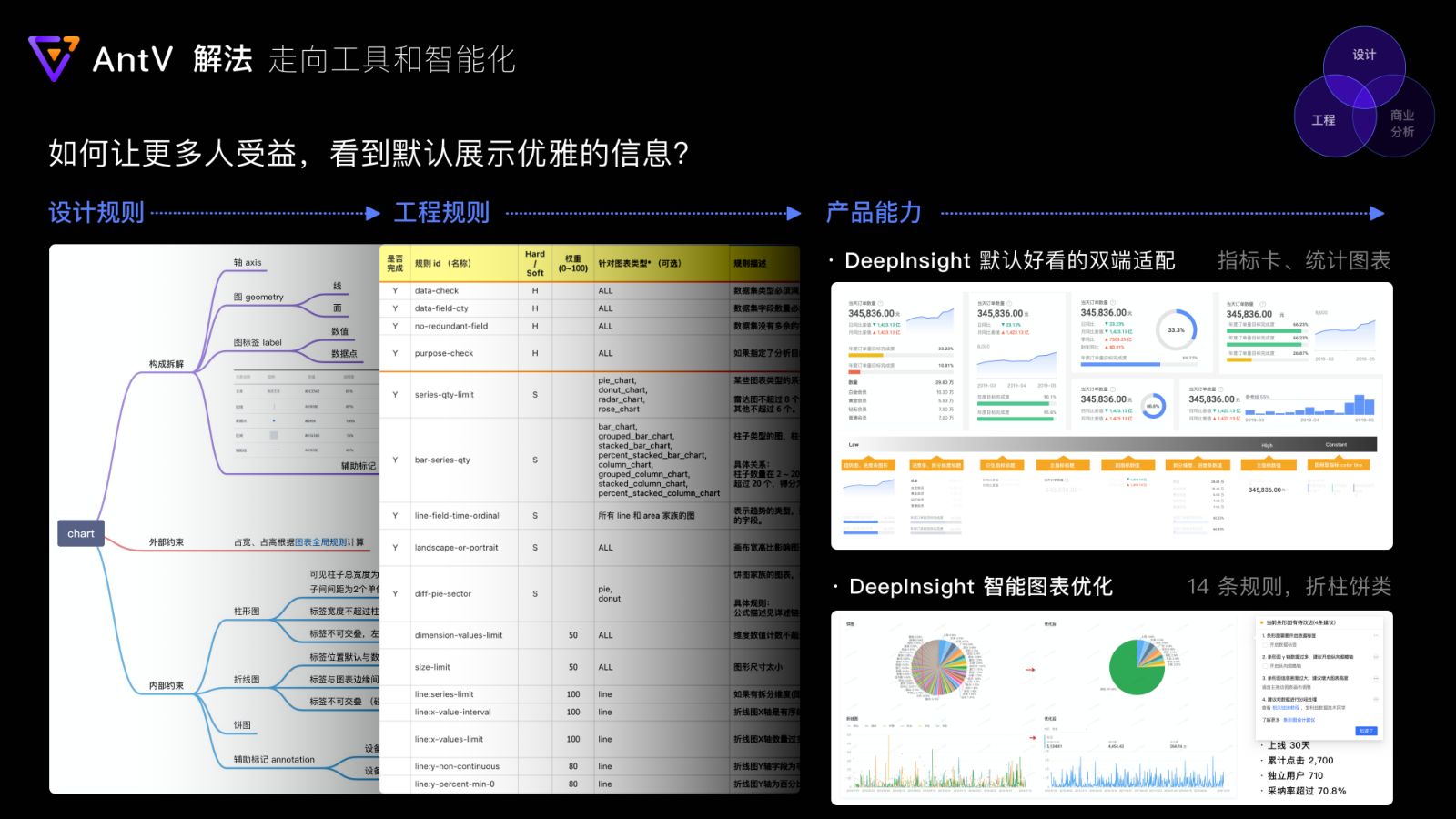Click the 针对图表类型 column header
This screenshot has height=819, width=1456.
[x=662, y=263]
